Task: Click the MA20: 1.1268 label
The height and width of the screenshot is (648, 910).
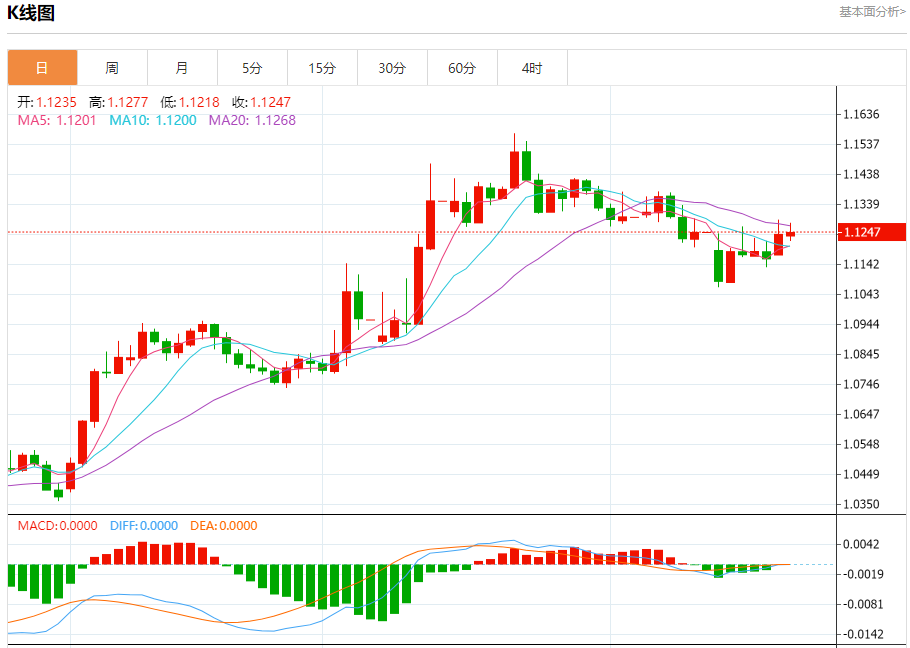Action: [252, 120]
